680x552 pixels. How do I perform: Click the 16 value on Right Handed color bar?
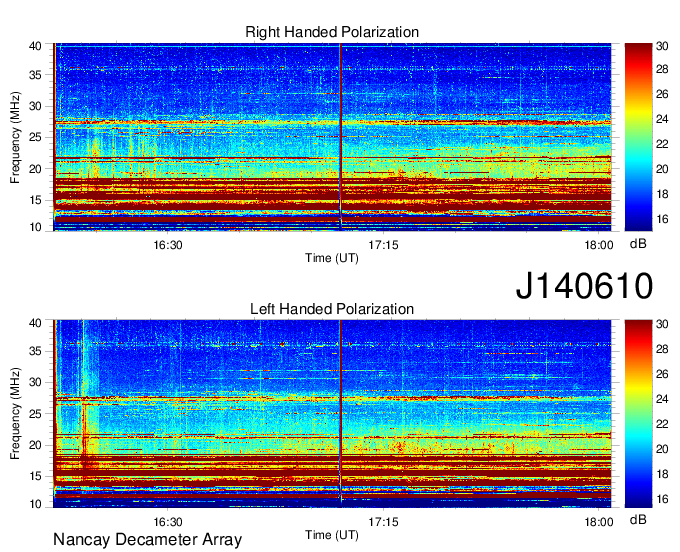[662, 219]
